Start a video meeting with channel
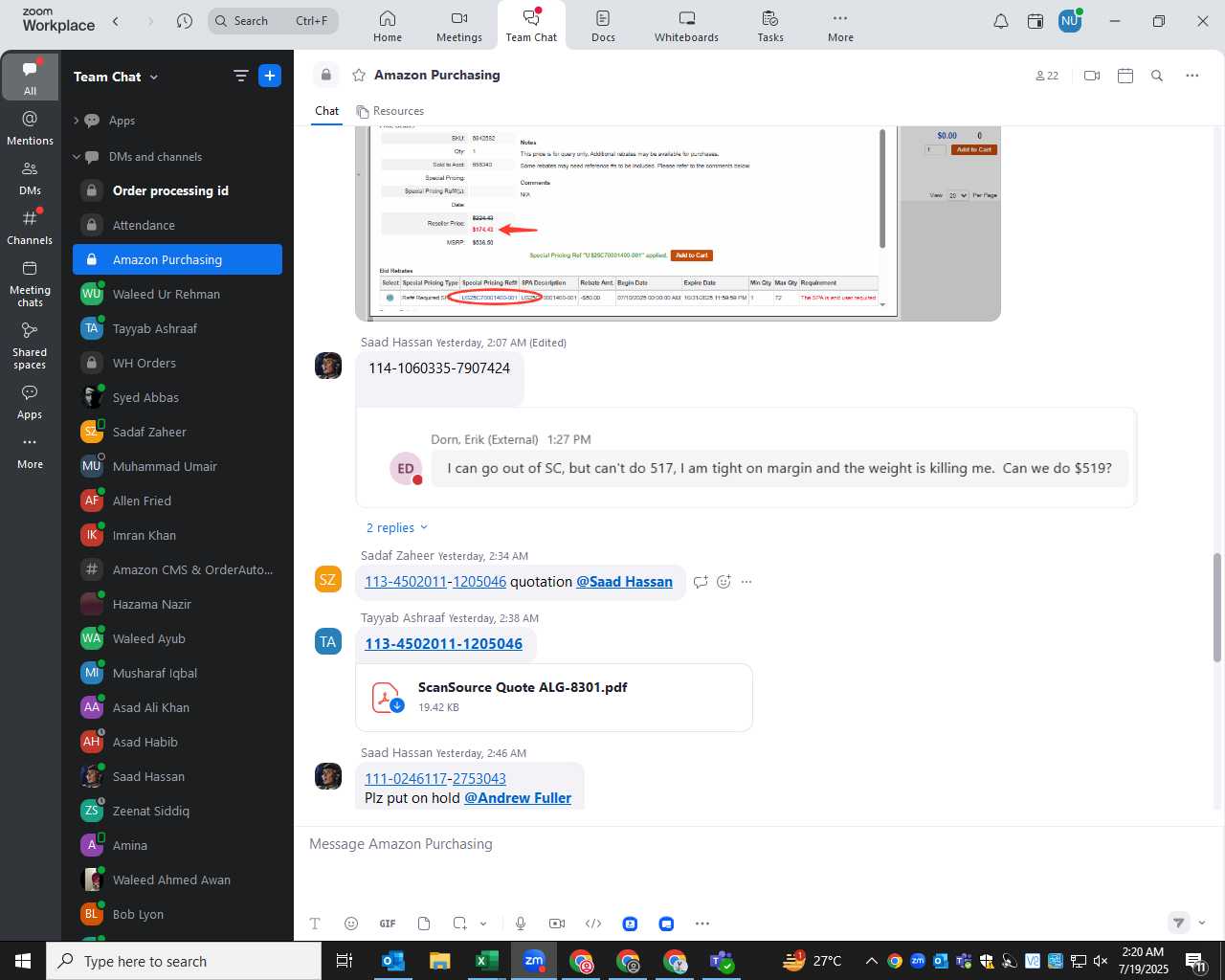This screenshot has width=1225, height=980. [x=1092, y=76]
